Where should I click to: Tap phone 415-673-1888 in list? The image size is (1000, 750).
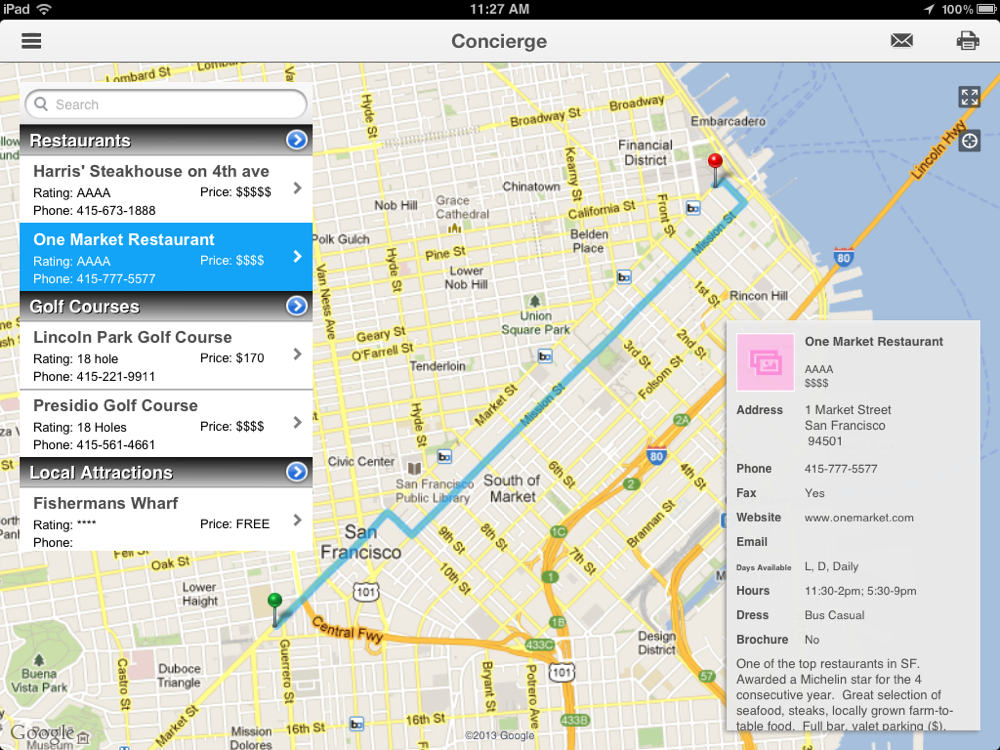(x=94, y=210)
